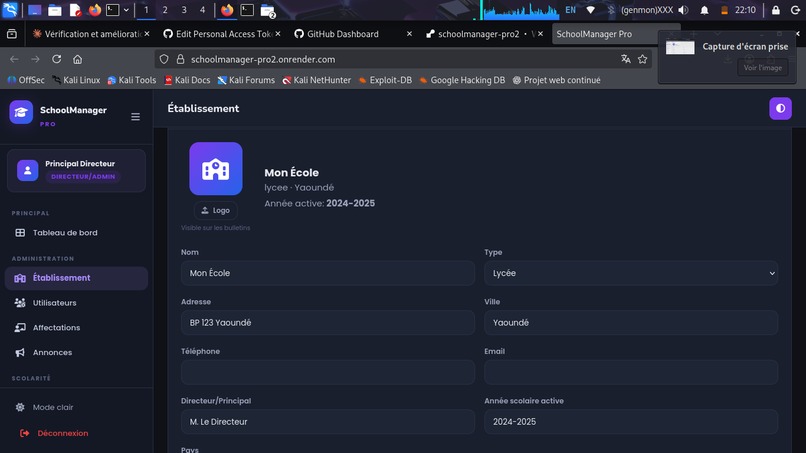This screenshot has height=453, width=806.
Task: Click the empty Email field
Action: 631,372
